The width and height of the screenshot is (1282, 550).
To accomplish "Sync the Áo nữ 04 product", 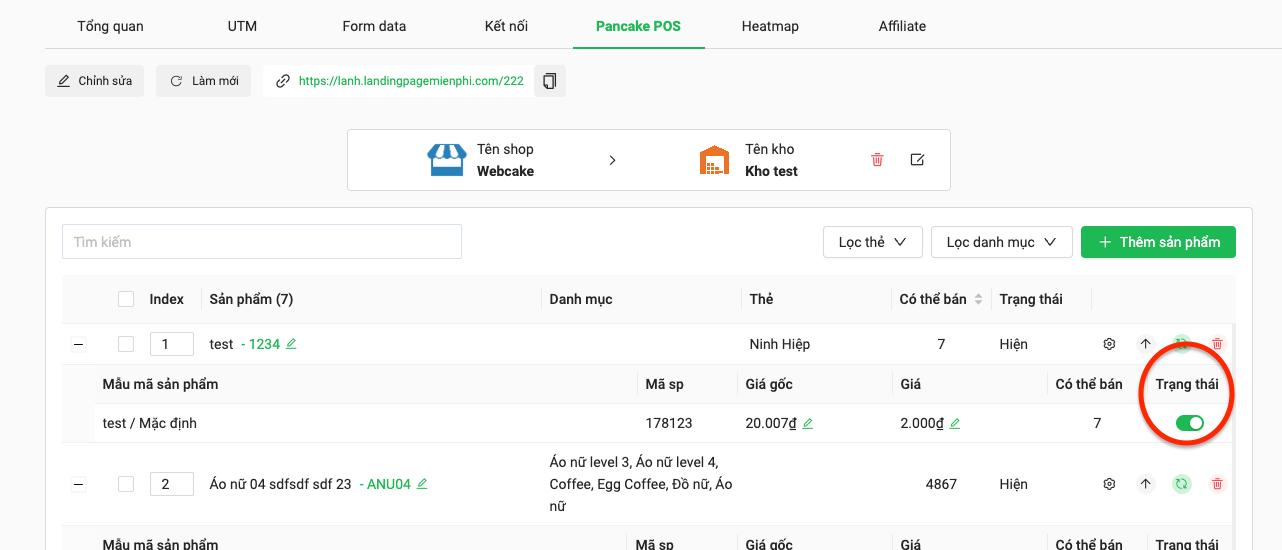I will (1182, 484).
